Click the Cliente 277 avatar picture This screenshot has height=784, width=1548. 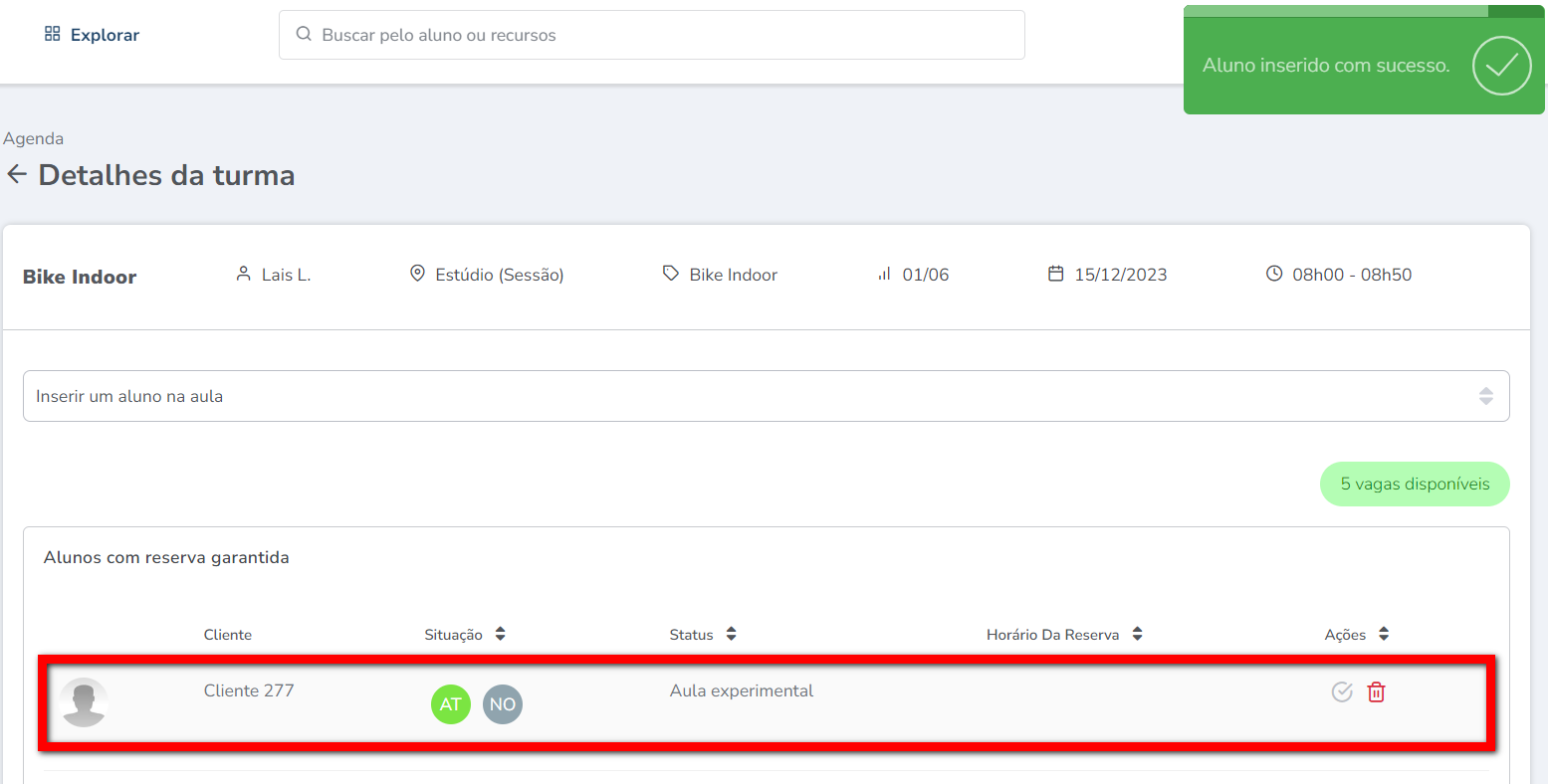tap(84, 702)
